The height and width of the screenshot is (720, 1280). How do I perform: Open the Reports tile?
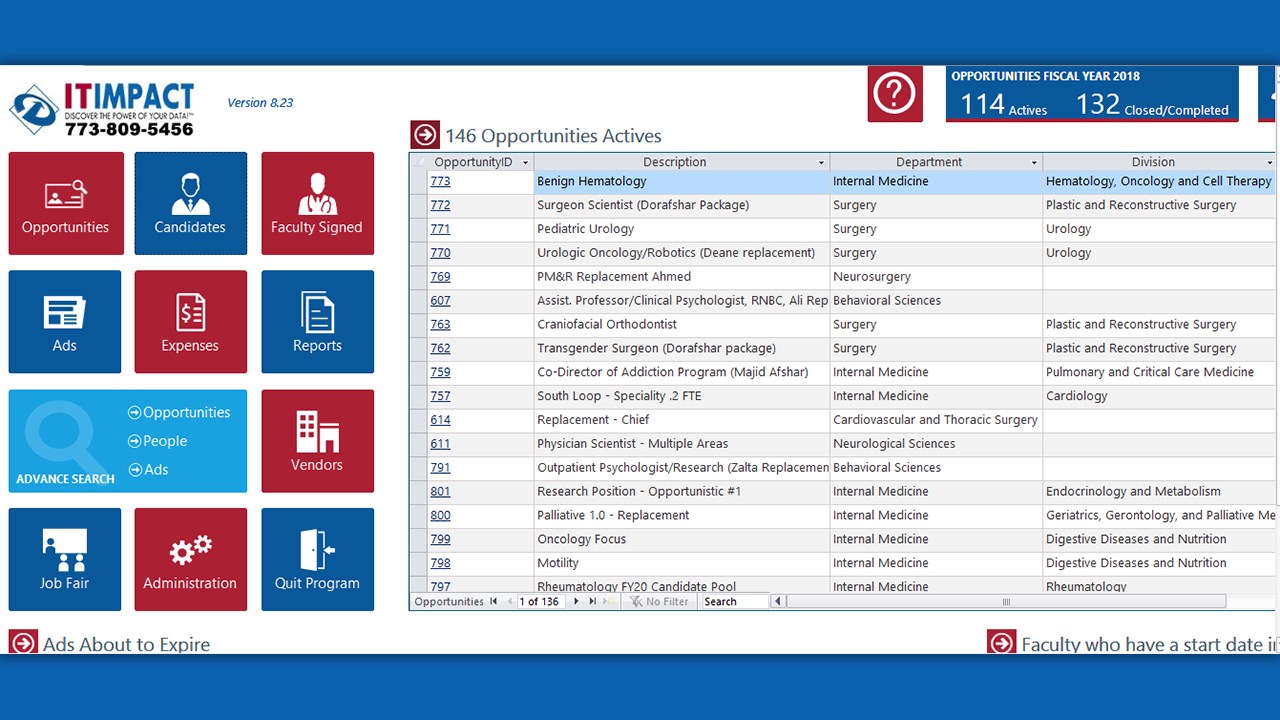(x=317, y=322)
